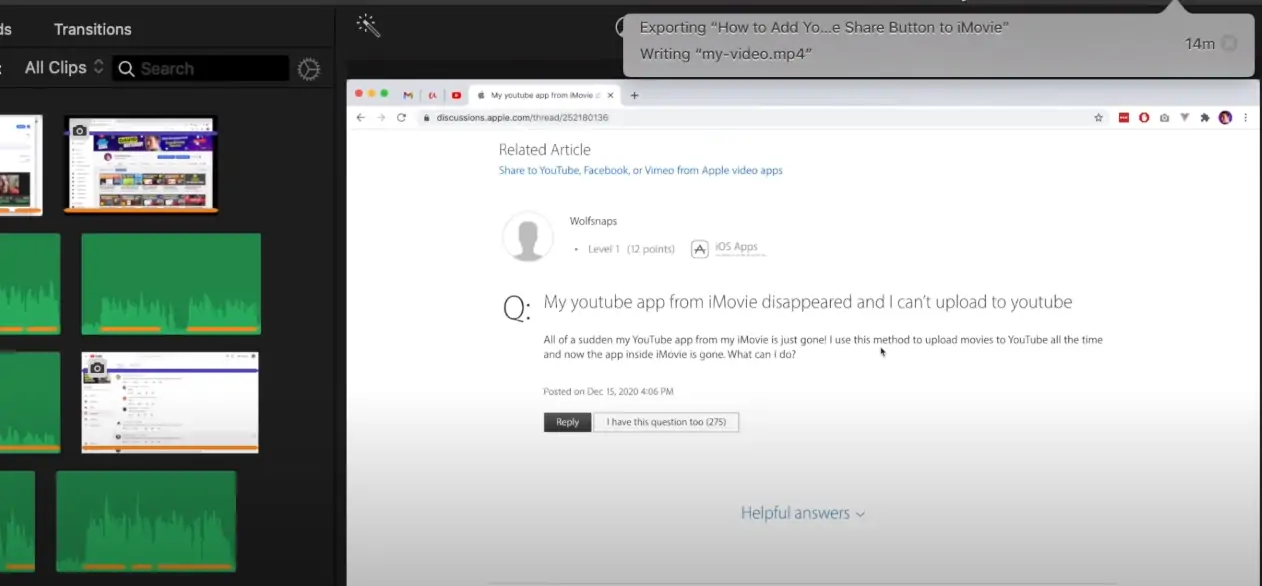Switch to the Transitions tab
This screenshot has width=1262, height=586.
pos(92,29)
